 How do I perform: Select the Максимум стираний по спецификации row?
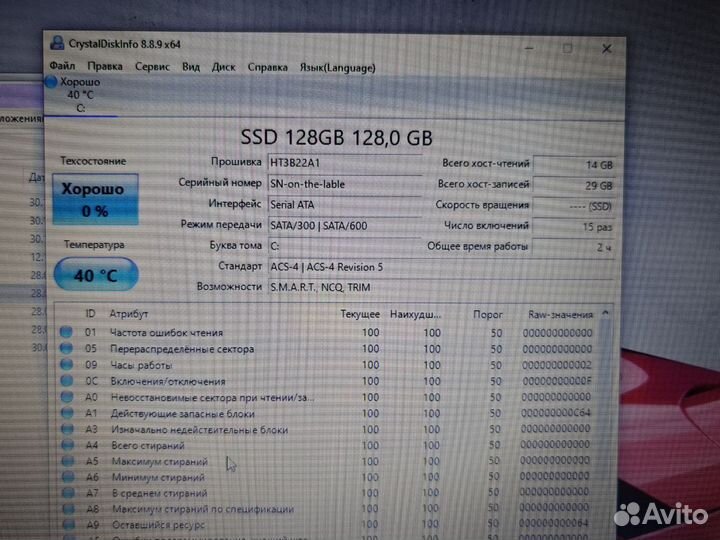point(327,508)
